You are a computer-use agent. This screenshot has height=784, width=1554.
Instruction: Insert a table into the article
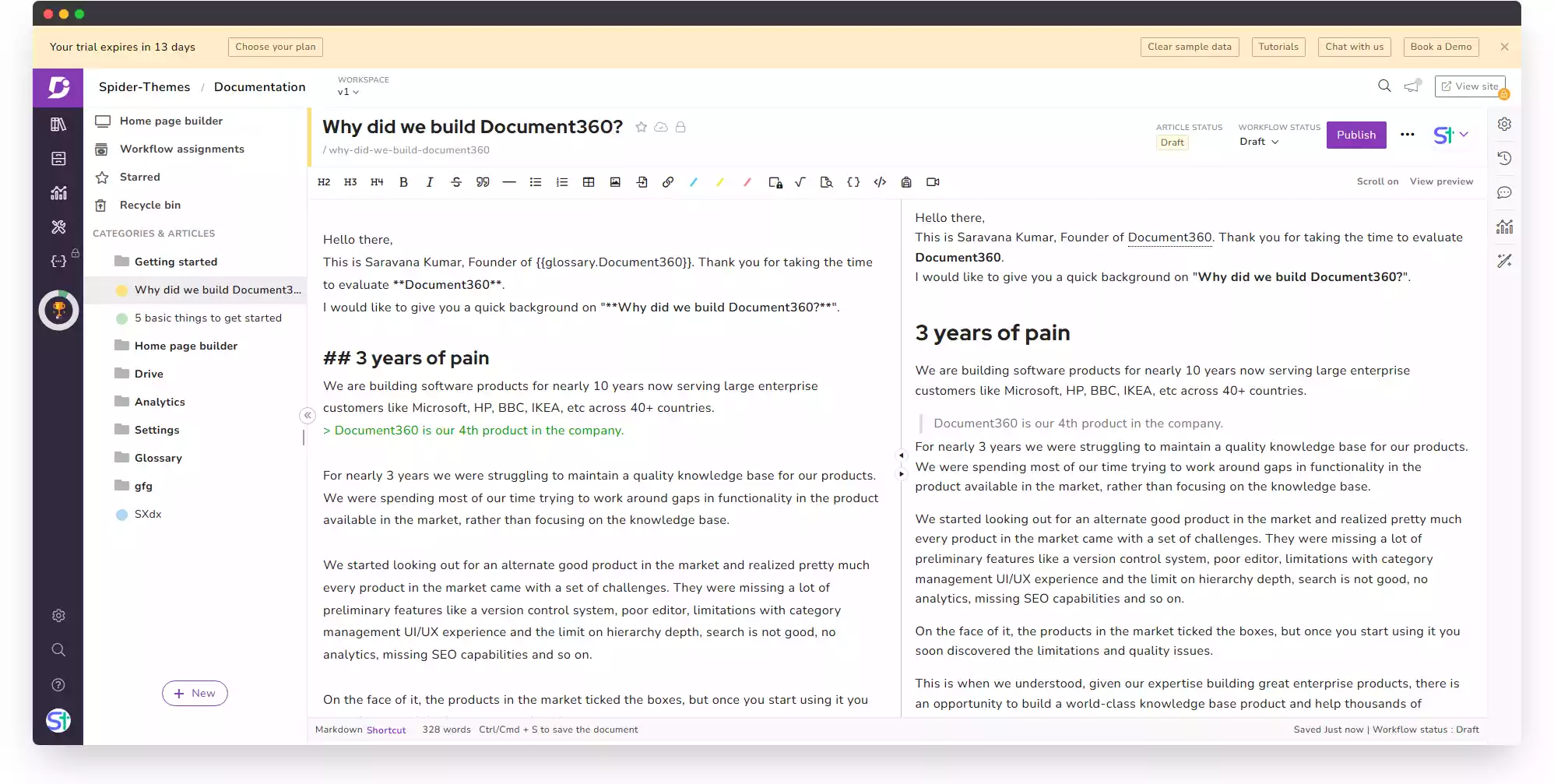(589, 182)
